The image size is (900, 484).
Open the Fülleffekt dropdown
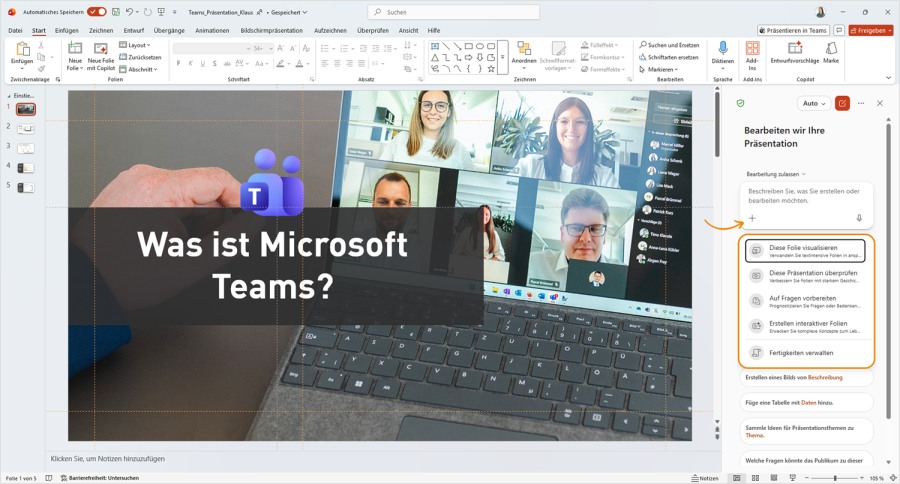600,45
